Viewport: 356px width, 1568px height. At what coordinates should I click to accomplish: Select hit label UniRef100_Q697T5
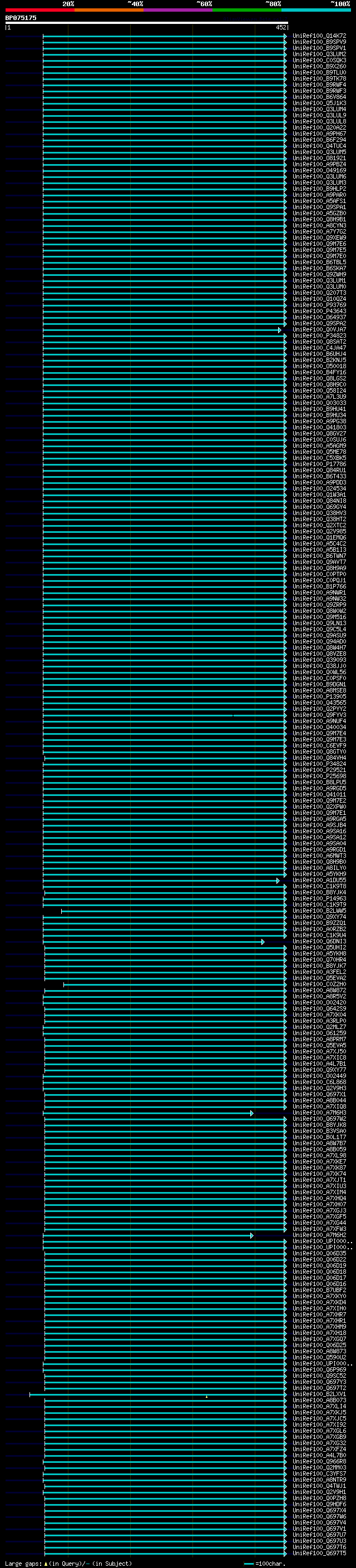coord(319,1554)
